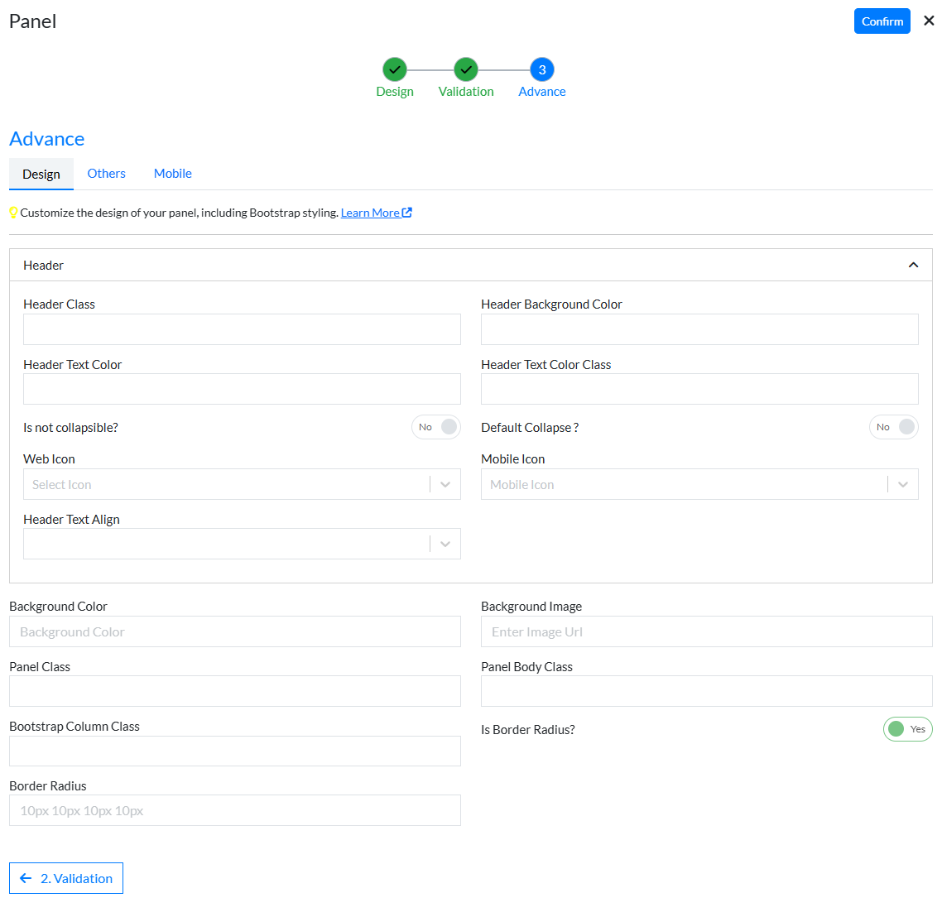
Task: Click the Confirm button
Action: pyautogui.click(x=881, y=21)
